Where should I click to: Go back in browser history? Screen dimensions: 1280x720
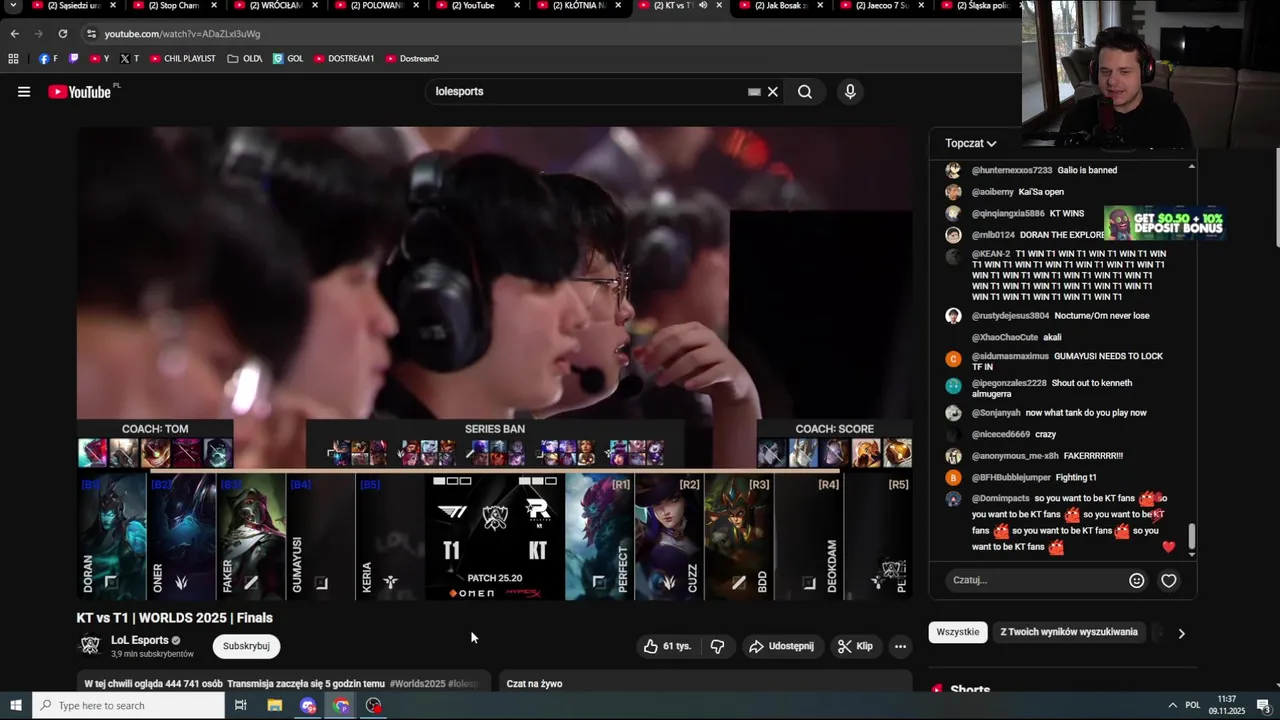click(14, 34)
